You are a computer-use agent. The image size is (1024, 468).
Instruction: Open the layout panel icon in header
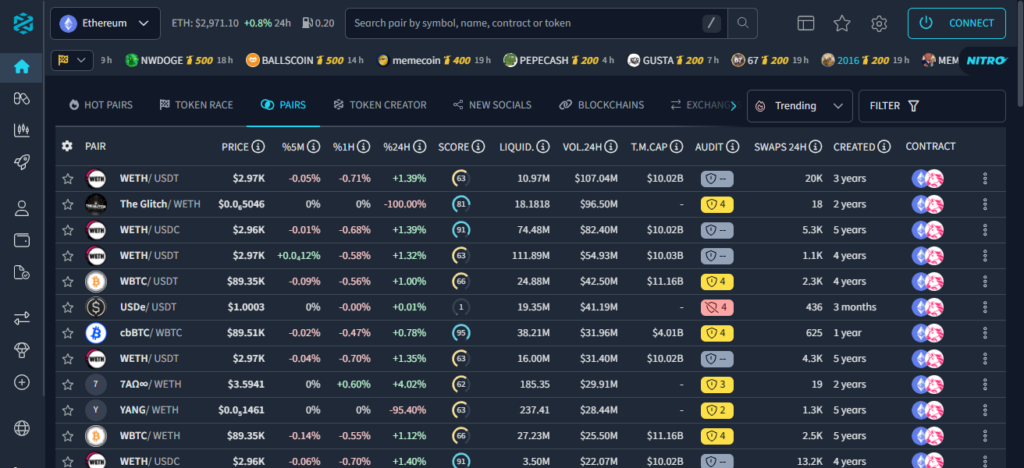[x=806, y=23]
